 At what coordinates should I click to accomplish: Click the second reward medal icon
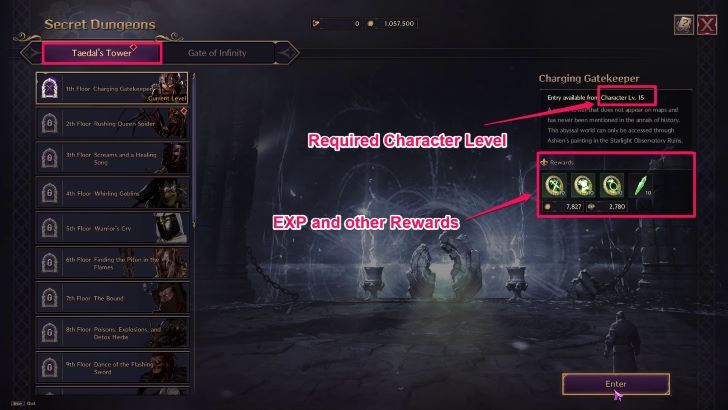pyautogui.click(x=583, y=185)
